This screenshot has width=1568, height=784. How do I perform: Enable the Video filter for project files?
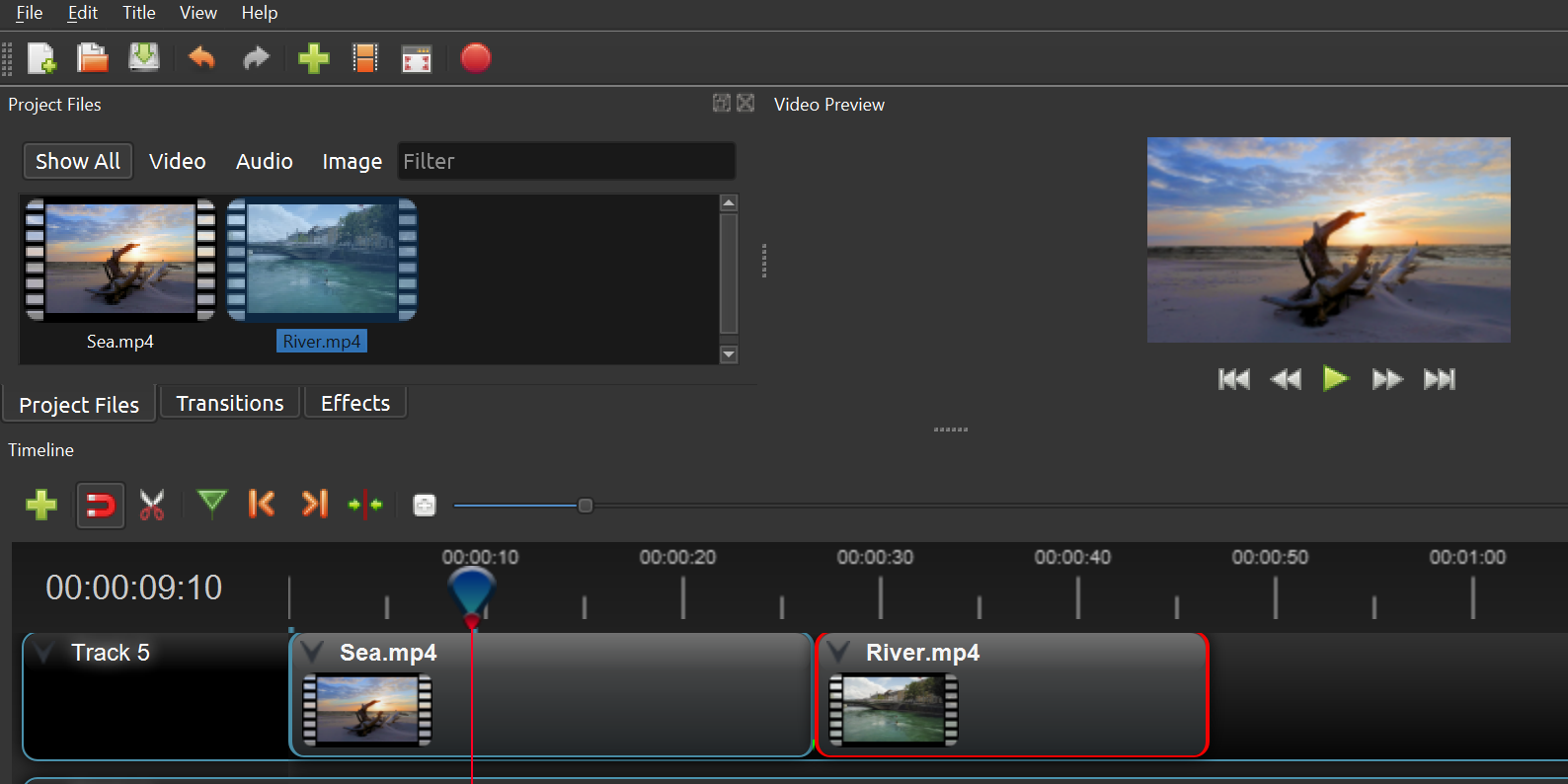tap(178, 161)
